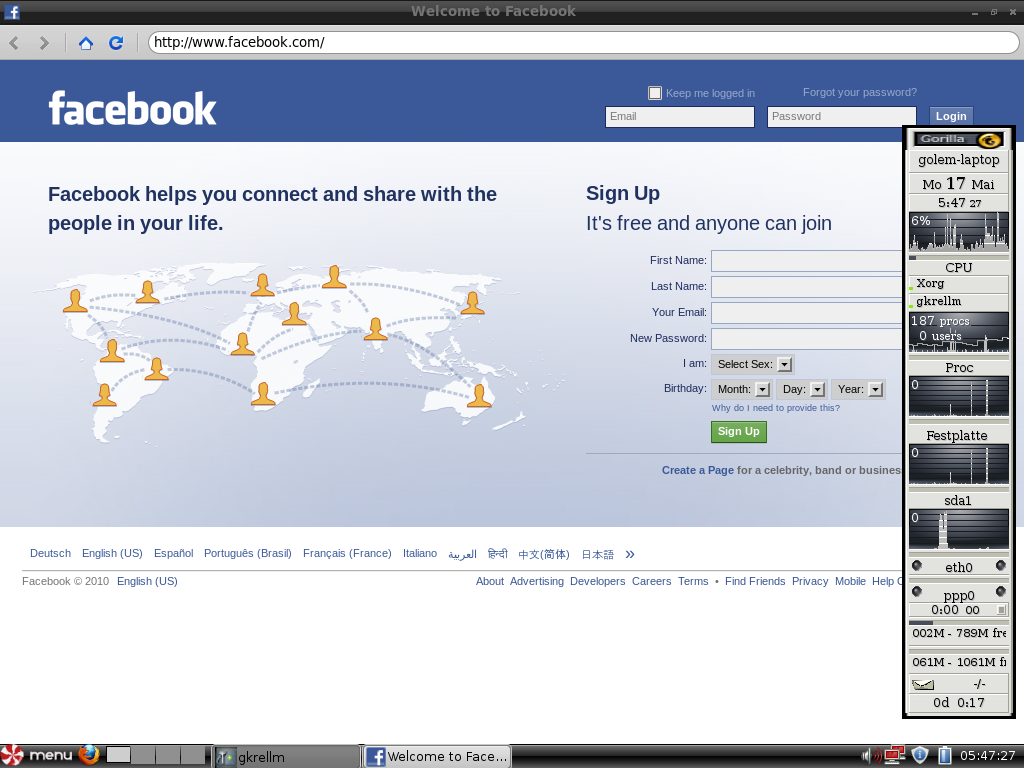Enable the Keep me logged in checkbox
The width and height of the screenshot is (1024, 768).
pos(655,93)
